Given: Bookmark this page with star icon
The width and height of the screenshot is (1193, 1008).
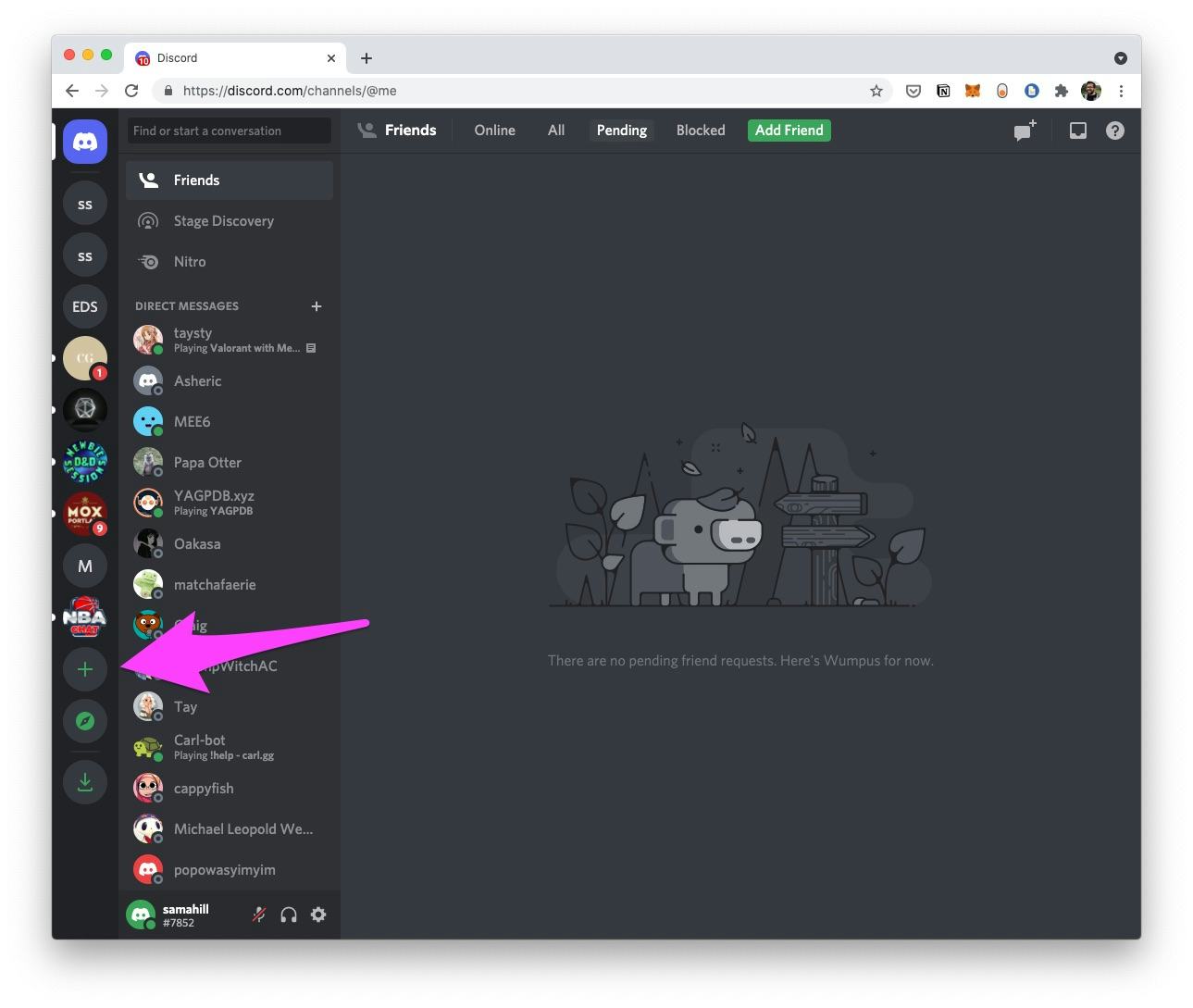Looking at the screenshot, I should point(876,91).
